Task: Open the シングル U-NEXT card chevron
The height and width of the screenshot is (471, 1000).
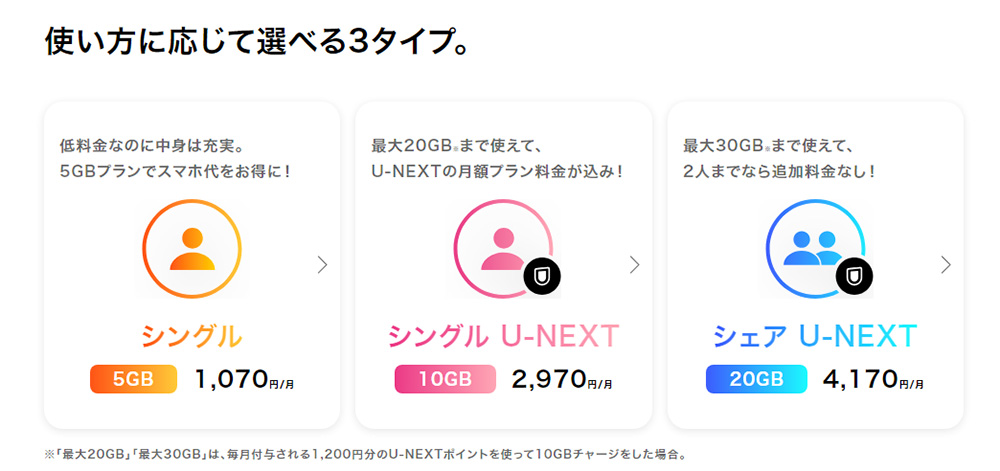Action: (634, 265)
